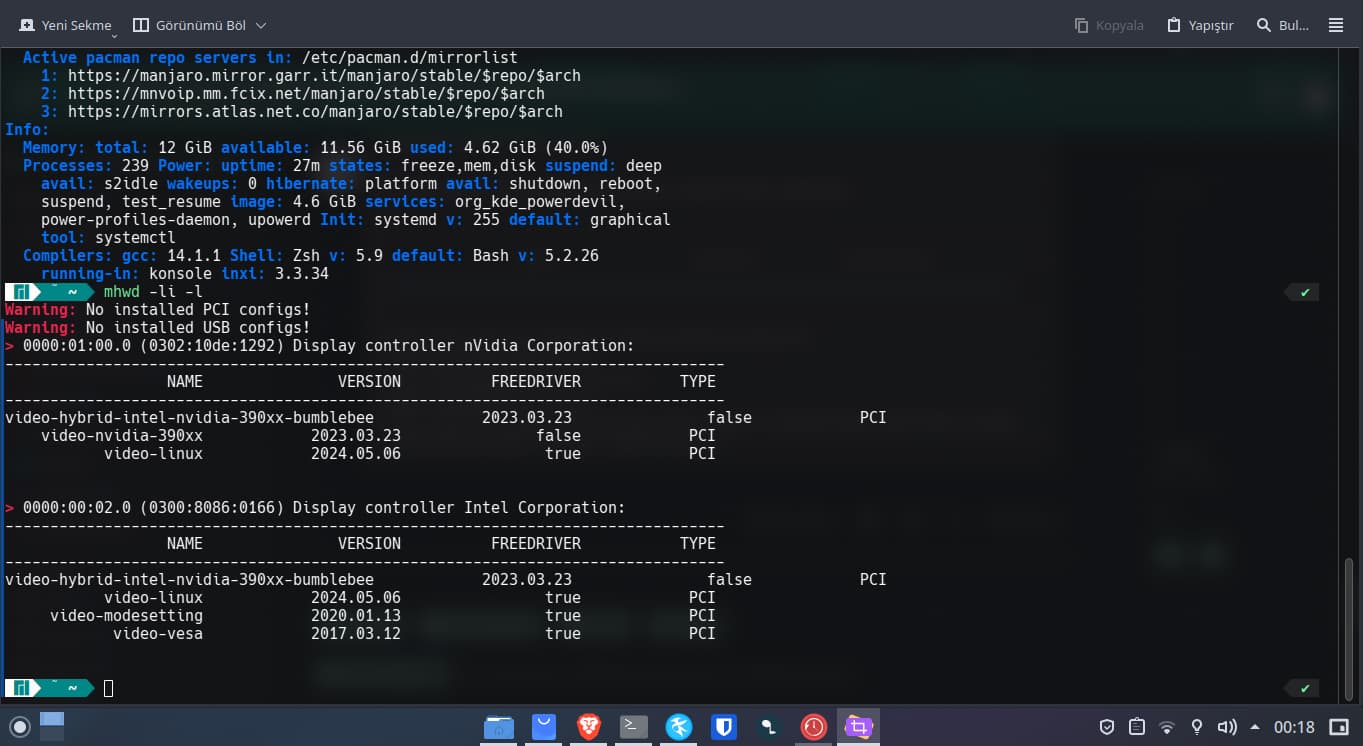This screenshot has width=1363, height=746.
Task: Open the clipboard tray icon
Action: (x=1136, y=727)
